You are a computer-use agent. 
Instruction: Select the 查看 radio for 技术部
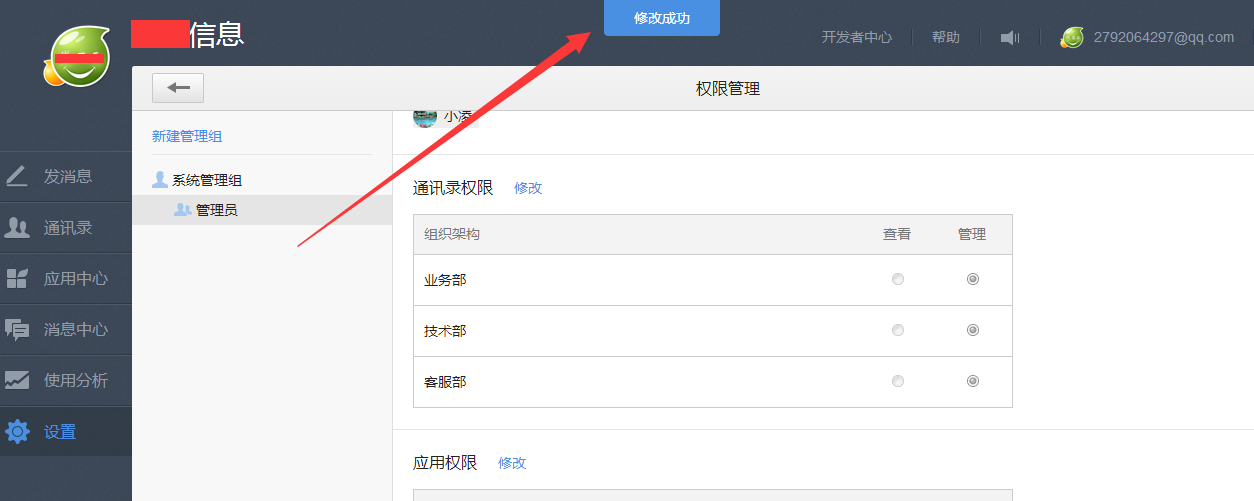pos(898,330)
